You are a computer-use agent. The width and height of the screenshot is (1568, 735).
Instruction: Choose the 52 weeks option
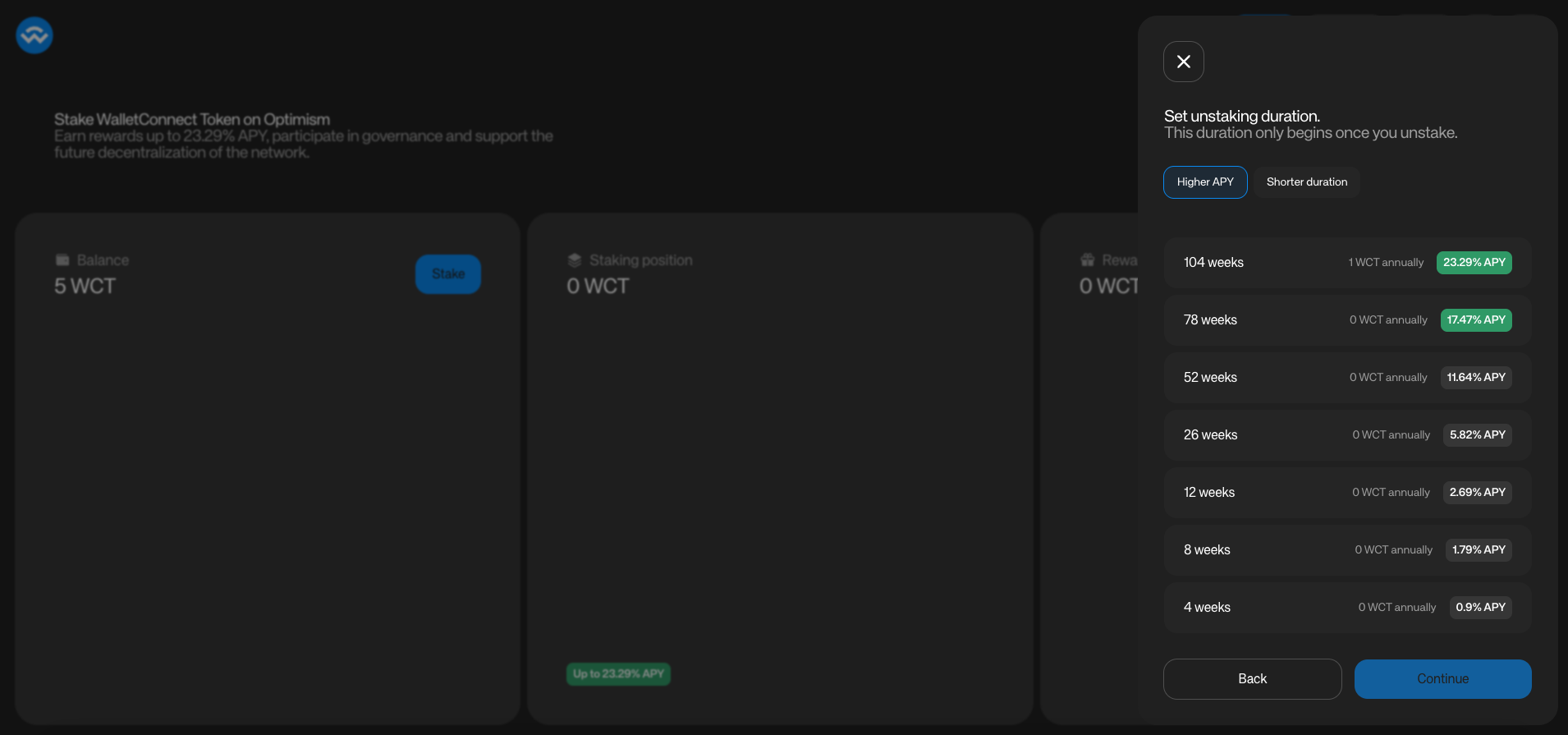[x=1347, y=378]
